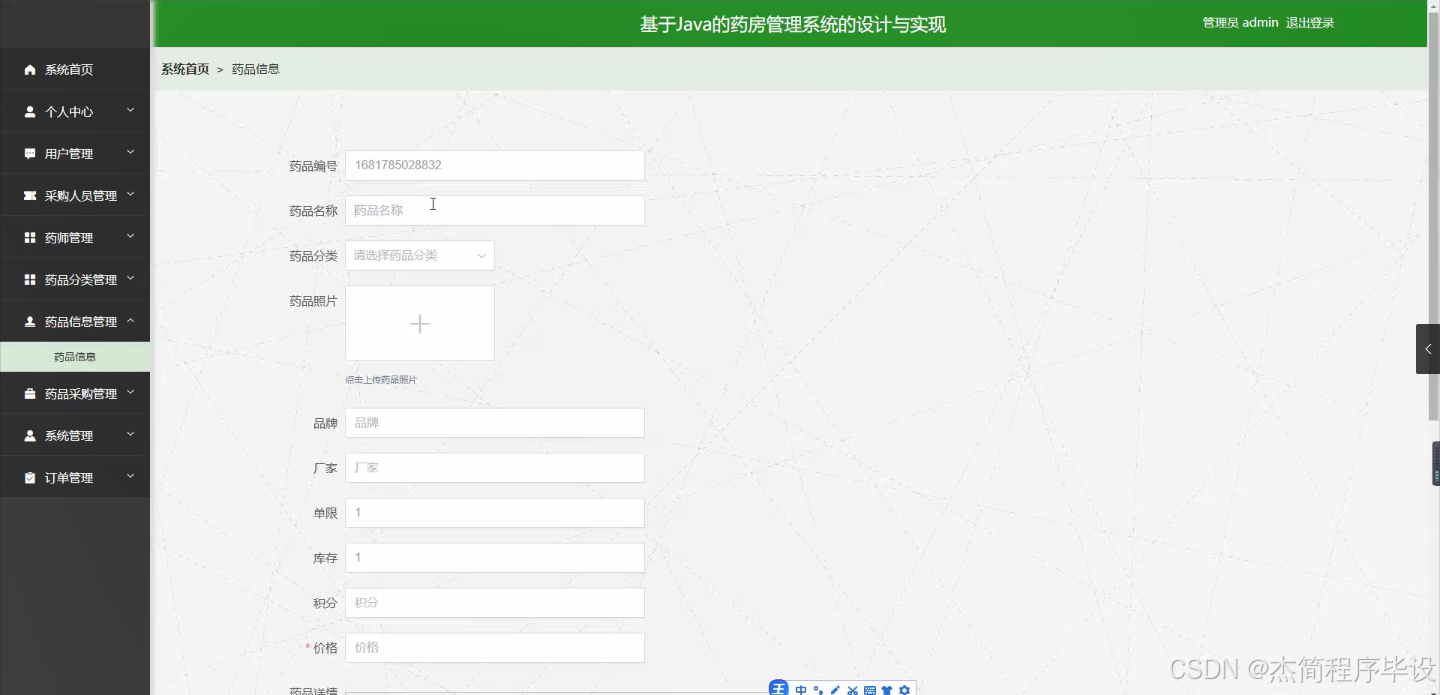This screenshot has width=1440, height=695.
Task: Toggle Chinese/English with the 中 IME icon
Action: pyautogui.click(x=800, y=689)
